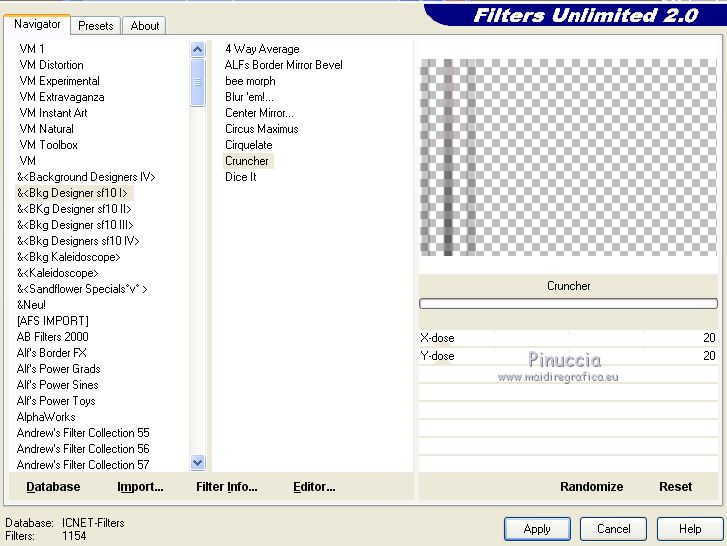Open &<Sandflower Specials°v°> category
727x546 pixels.
pyautogui.click(x=82, y=289)
